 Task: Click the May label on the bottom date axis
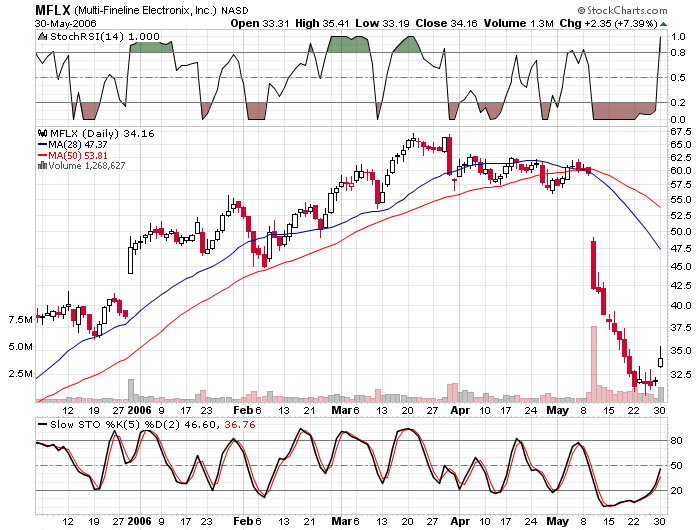(558, 521)
